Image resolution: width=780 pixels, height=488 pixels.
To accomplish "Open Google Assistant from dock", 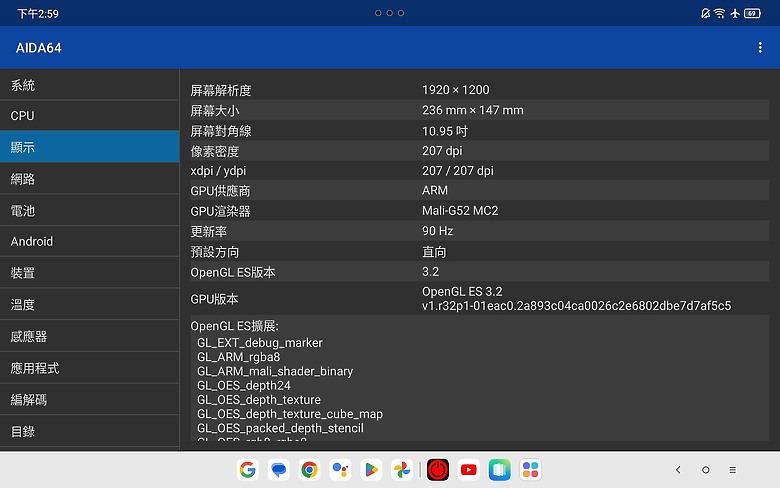I will pos(340,470).
